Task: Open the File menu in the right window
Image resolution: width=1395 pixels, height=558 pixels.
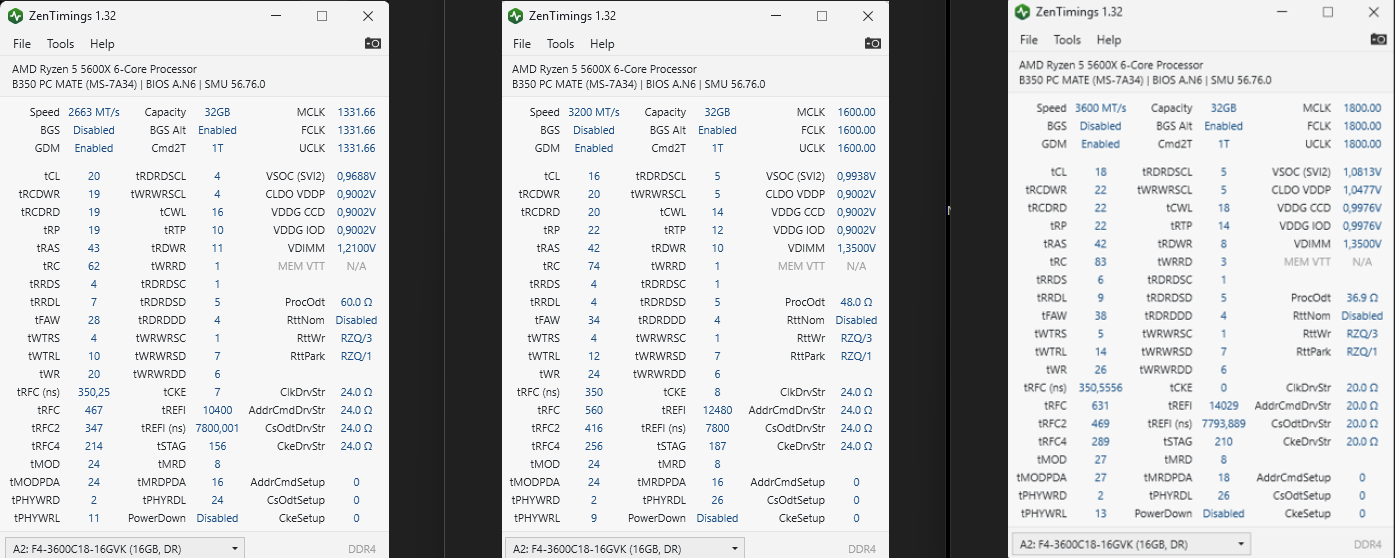Action: tap(1029, 40)
